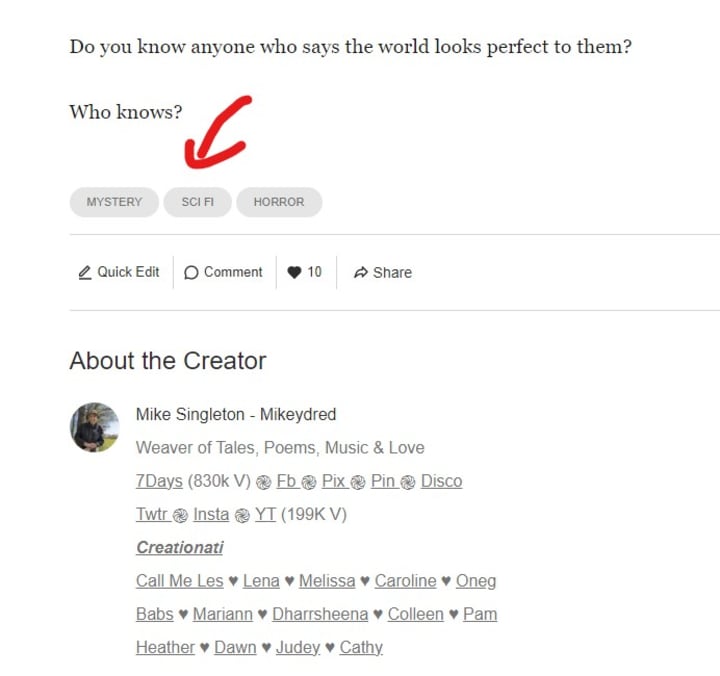Open the HORROR tag
This screenshot has height=676, width=720.
[x=279, y=202]
